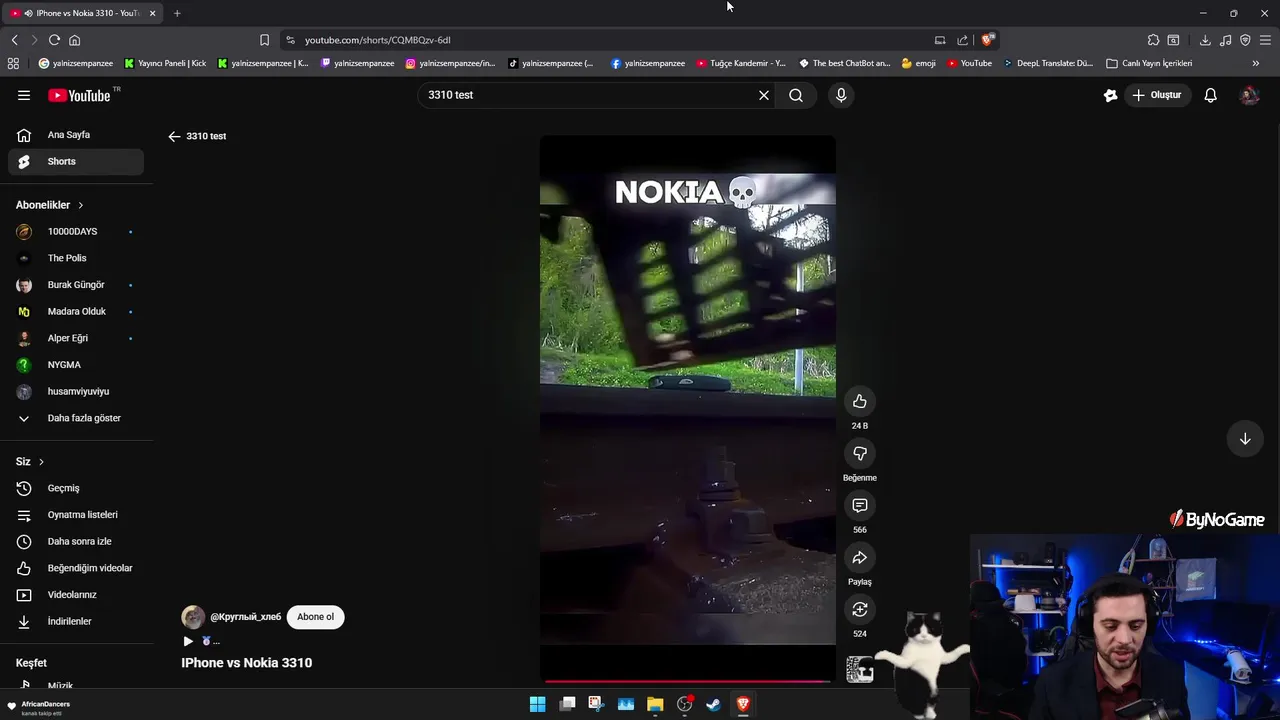Image resolution: width=1280 pixels, height=720 pixels.
Task: Open Task View on taskbar
Action: [x=567, y=704]
